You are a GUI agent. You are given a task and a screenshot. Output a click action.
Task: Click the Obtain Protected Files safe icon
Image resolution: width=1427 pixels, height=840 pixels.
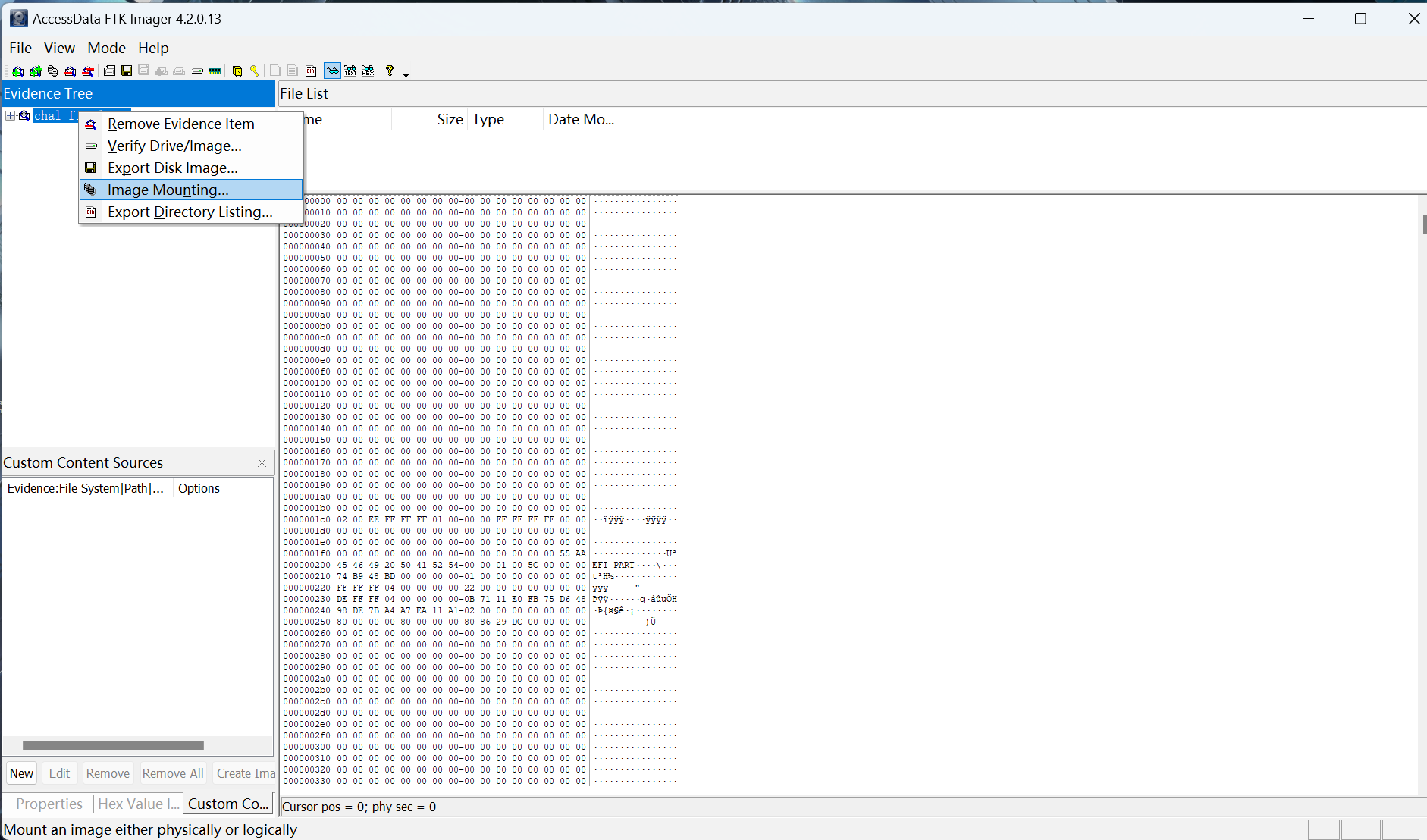[237, 71]
